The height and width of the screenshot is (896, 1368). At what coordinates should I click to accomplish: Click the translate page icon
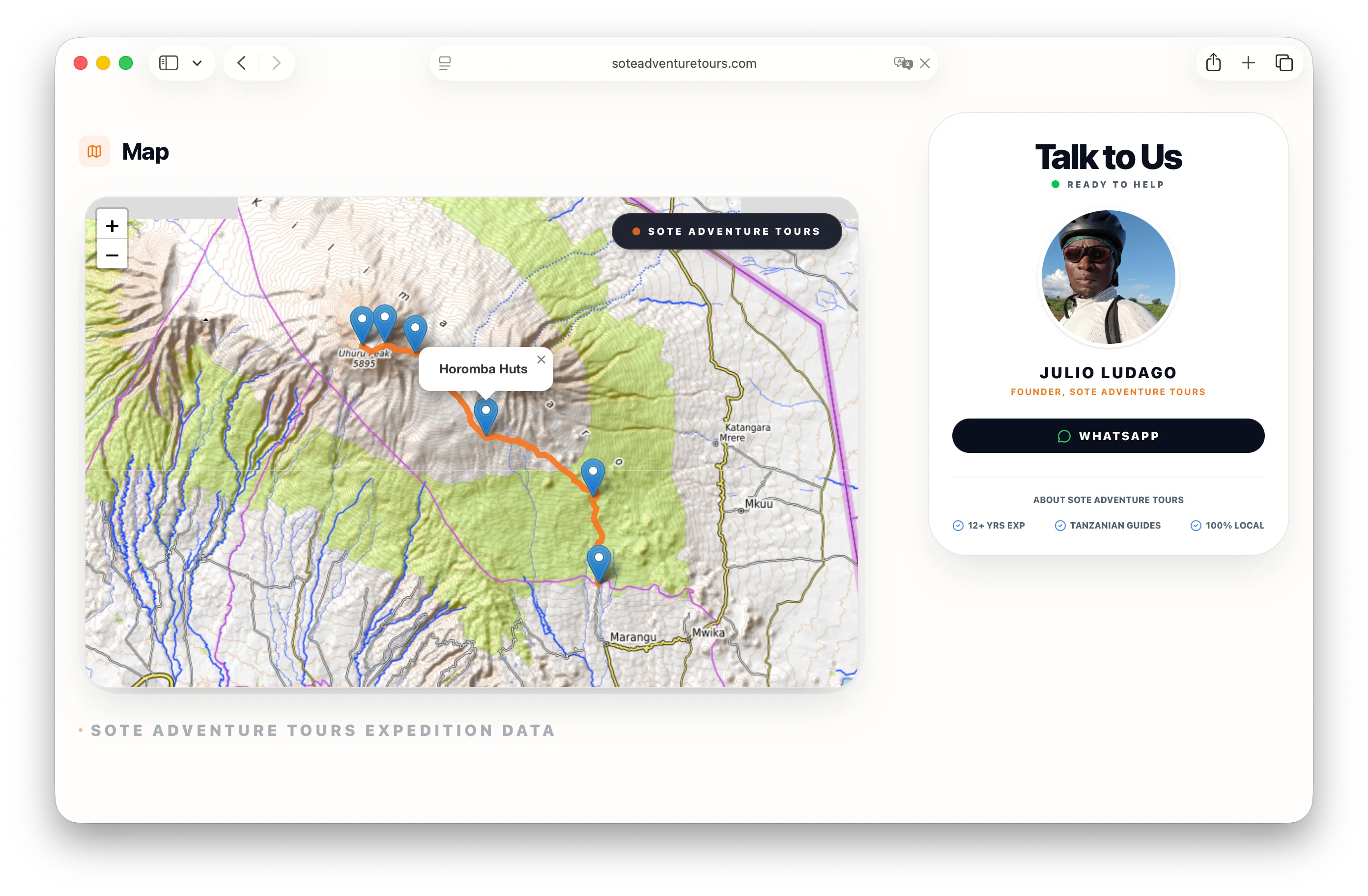pyautogui.click(x=903, y=63)
